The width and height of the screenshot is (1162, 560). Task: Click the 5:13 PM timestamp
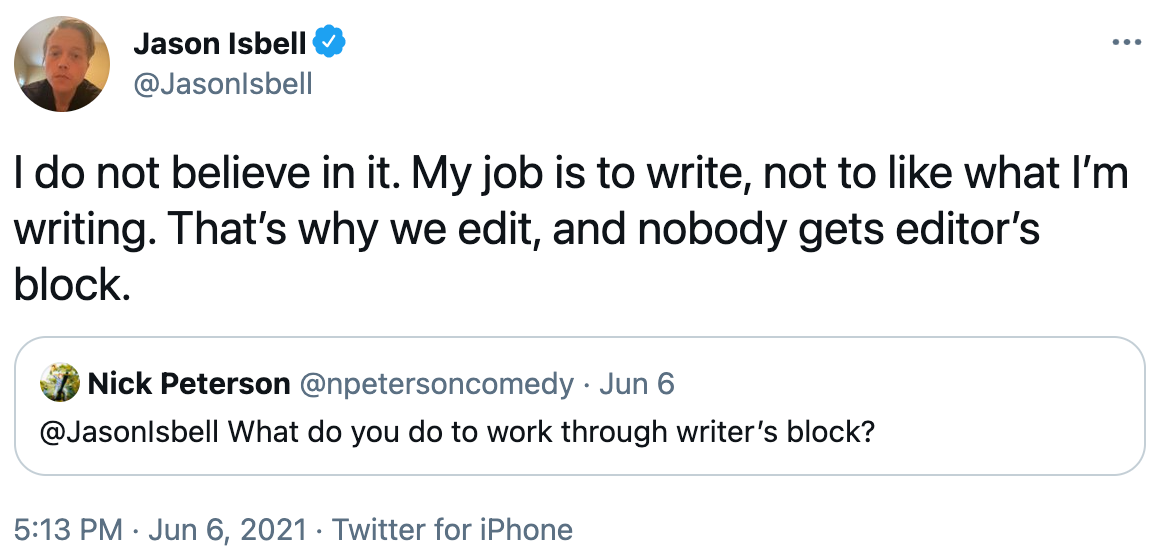[x=68, y=529]
